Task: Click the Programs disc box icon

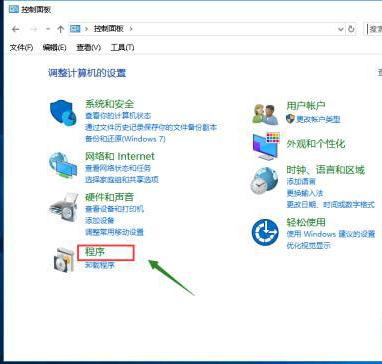Action: click(63, 260)
